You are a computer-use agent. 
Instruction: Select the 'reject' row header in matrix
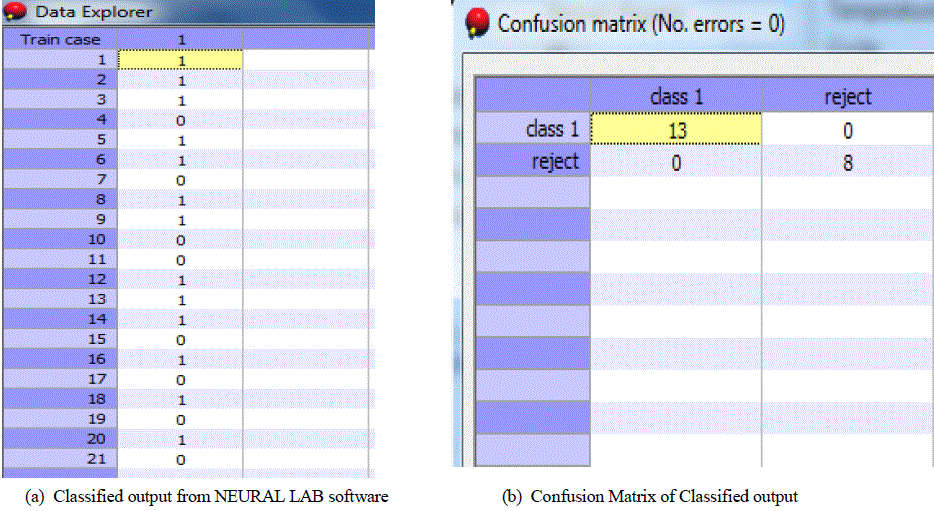532,161
